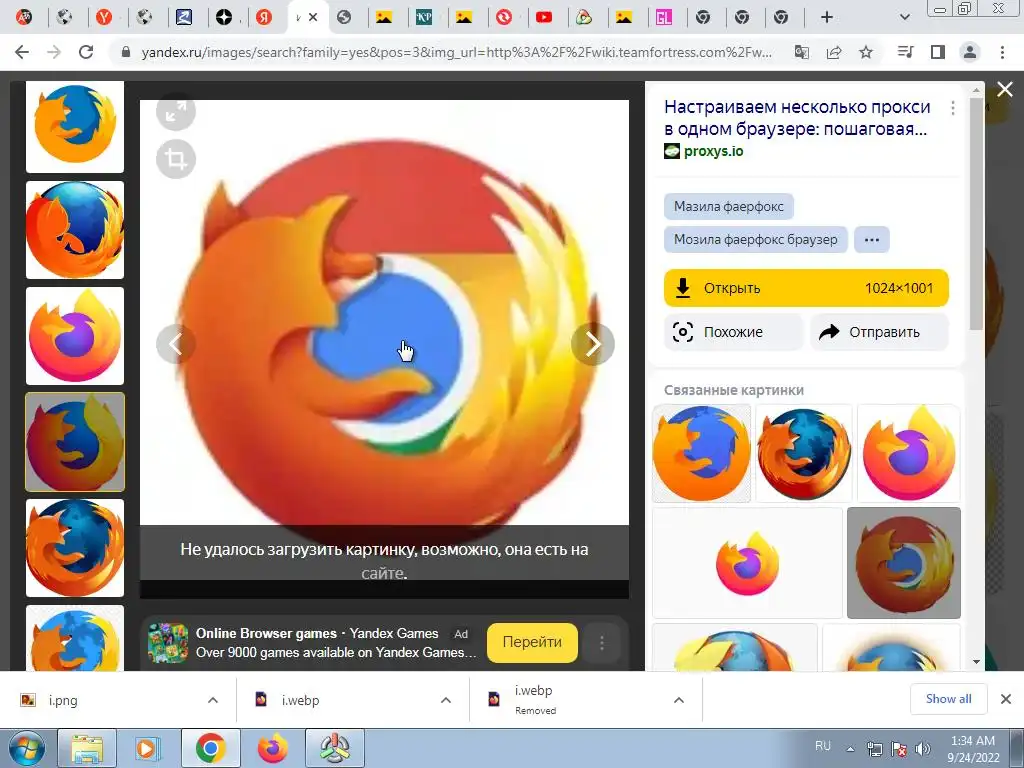Open Windows Explorer from taskbar
1024x768 pixels.
(x=87, y=748)
